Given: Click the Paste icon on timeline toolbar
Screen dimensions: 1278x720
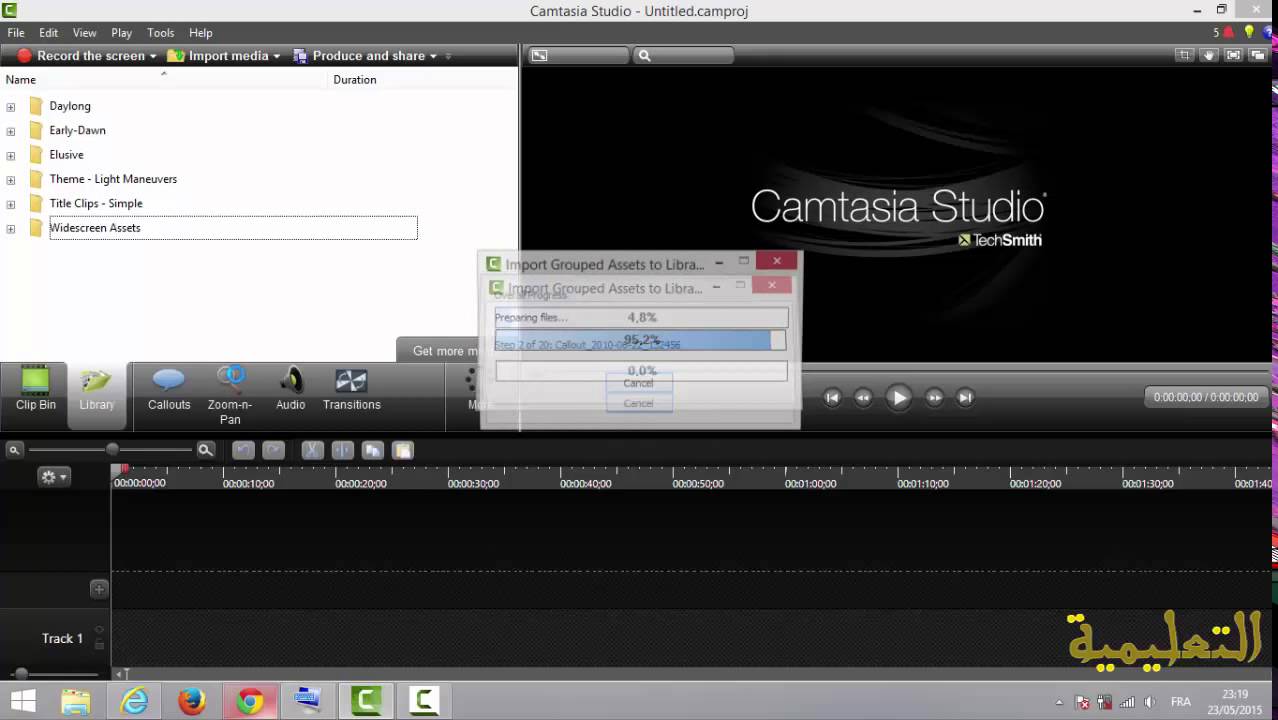Looking at the screenshot, I should click(402, 450).
